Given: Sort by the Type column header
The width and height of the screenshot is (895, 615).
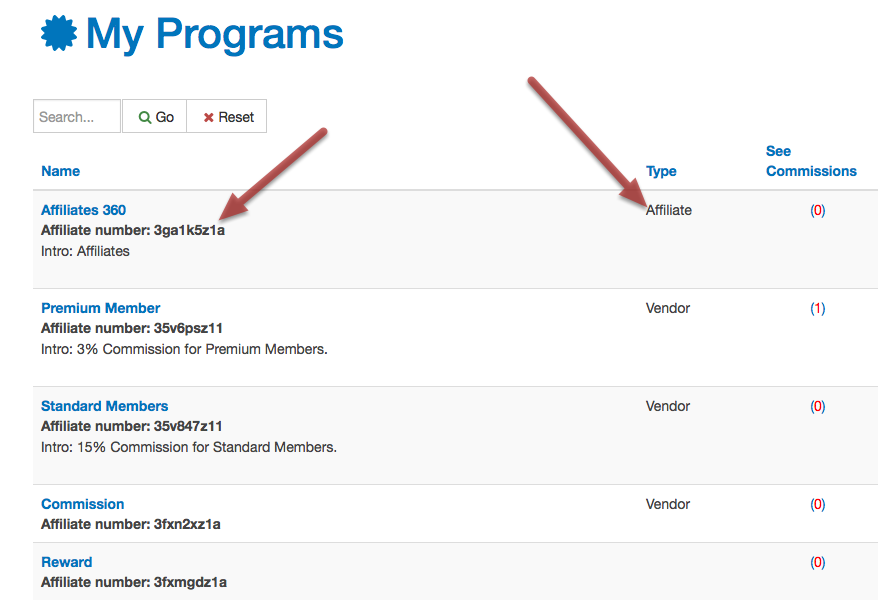Looking at the screenshot, I should coord(661,171).
